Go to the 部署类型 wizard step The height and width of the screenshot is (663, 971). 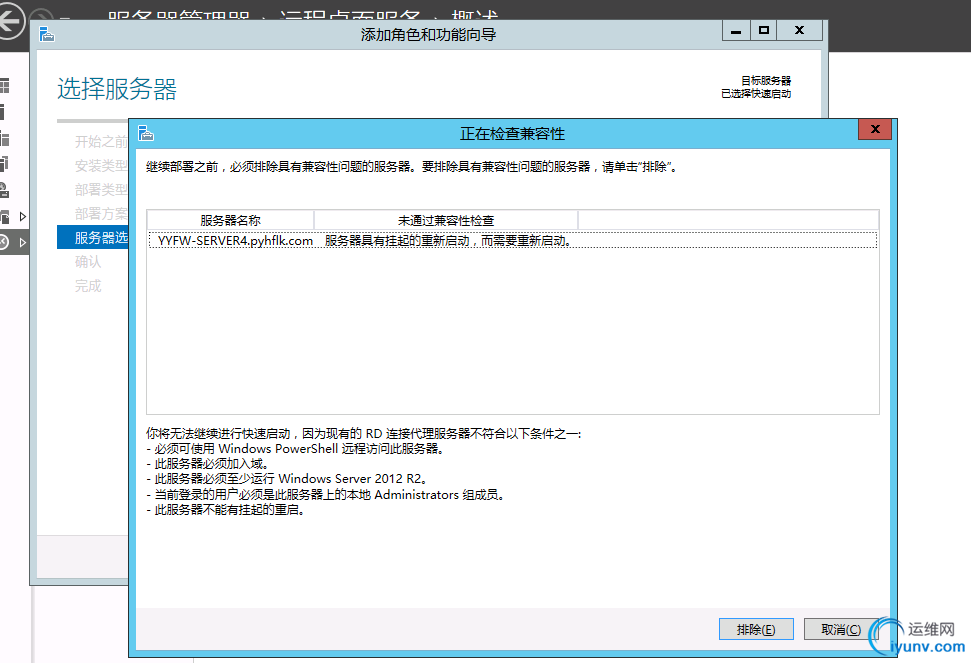coord(101,190)
